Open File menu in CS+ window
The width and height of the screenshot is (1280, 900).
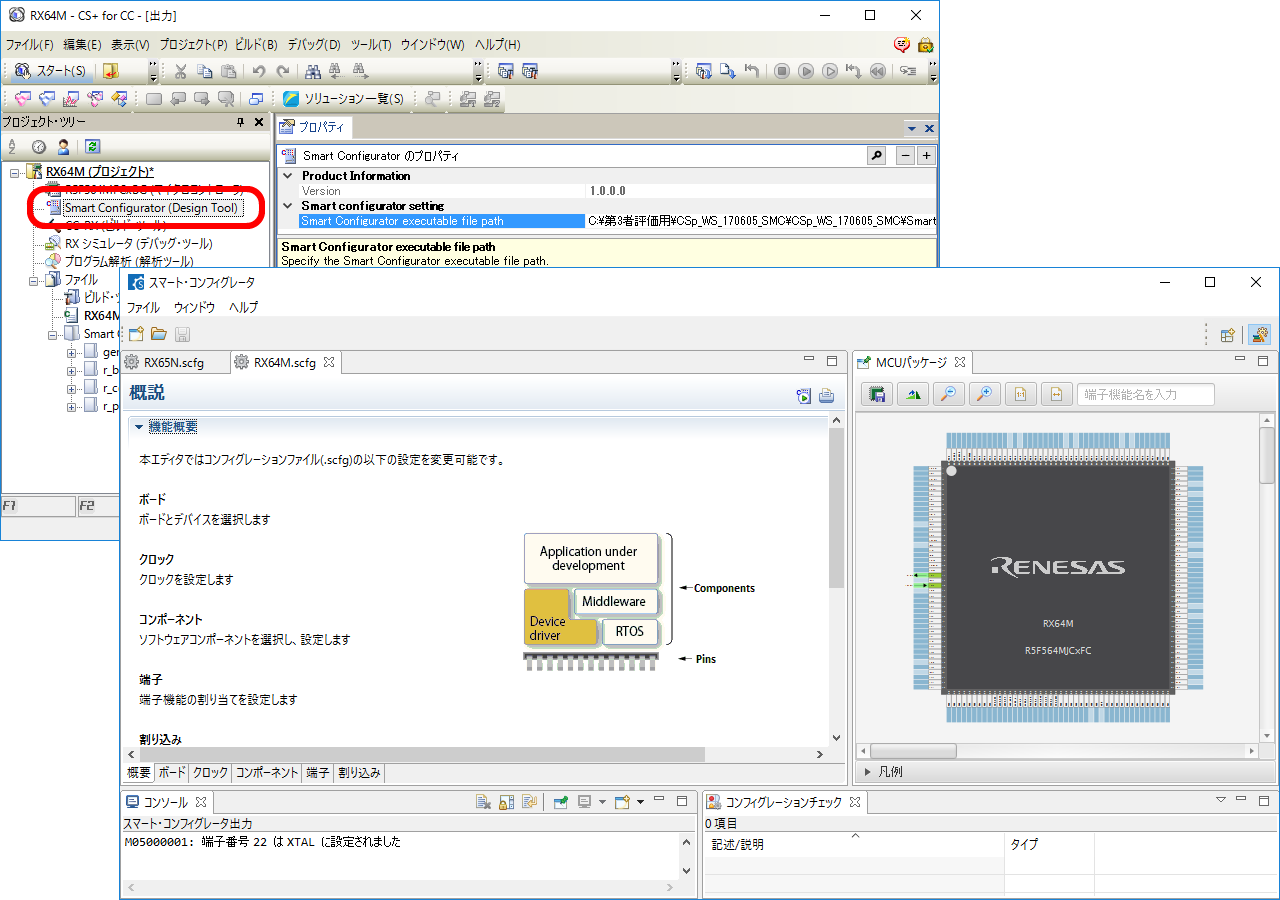pyautogui.click(x=29, y=45)
